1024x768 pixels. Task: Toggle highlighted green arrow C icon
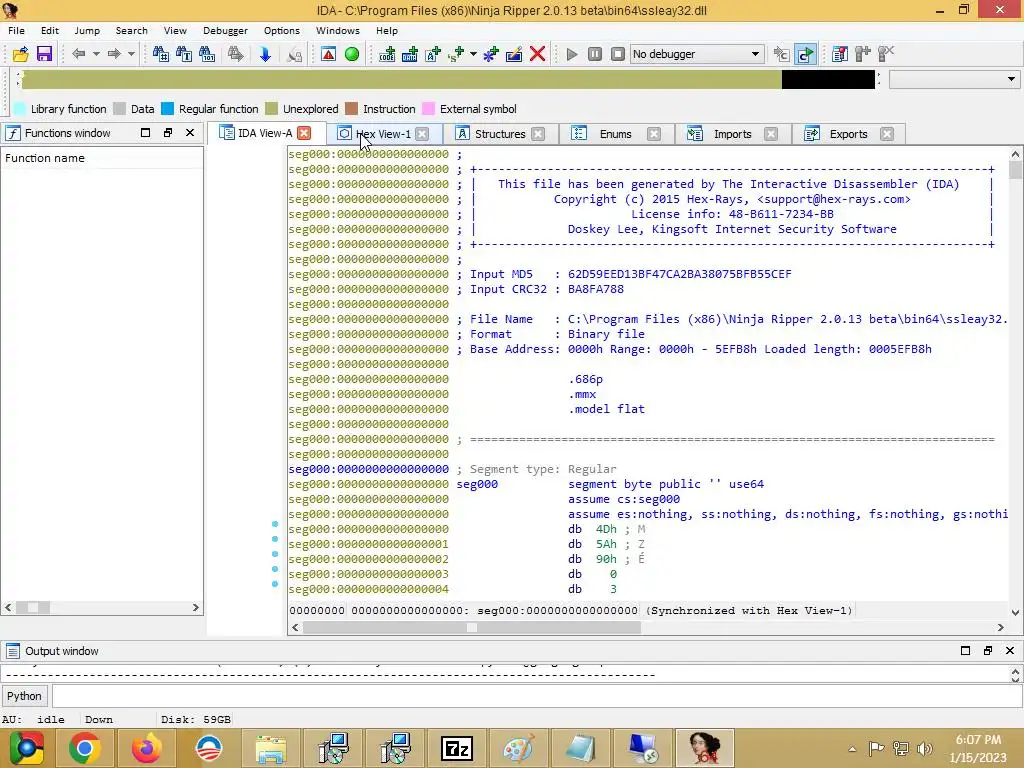click(805, 54)
